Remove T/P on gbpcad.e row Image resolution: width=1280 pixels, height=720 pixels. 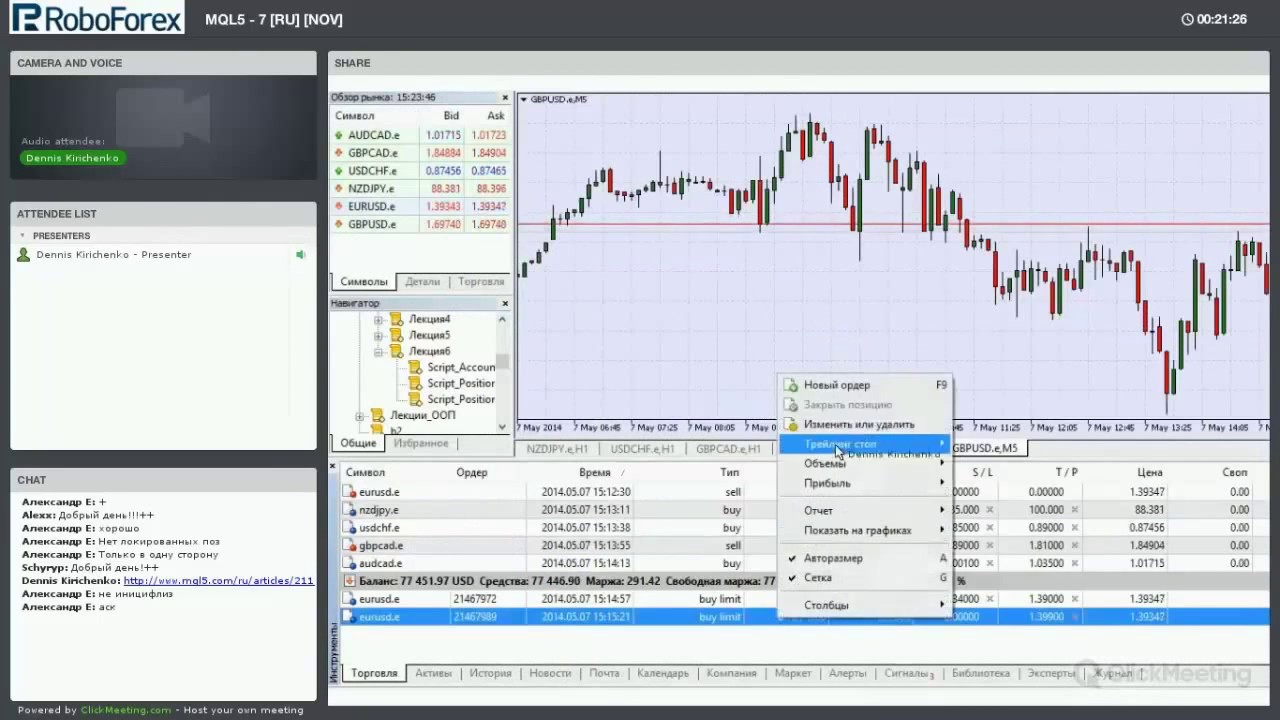click(1074, 546)
